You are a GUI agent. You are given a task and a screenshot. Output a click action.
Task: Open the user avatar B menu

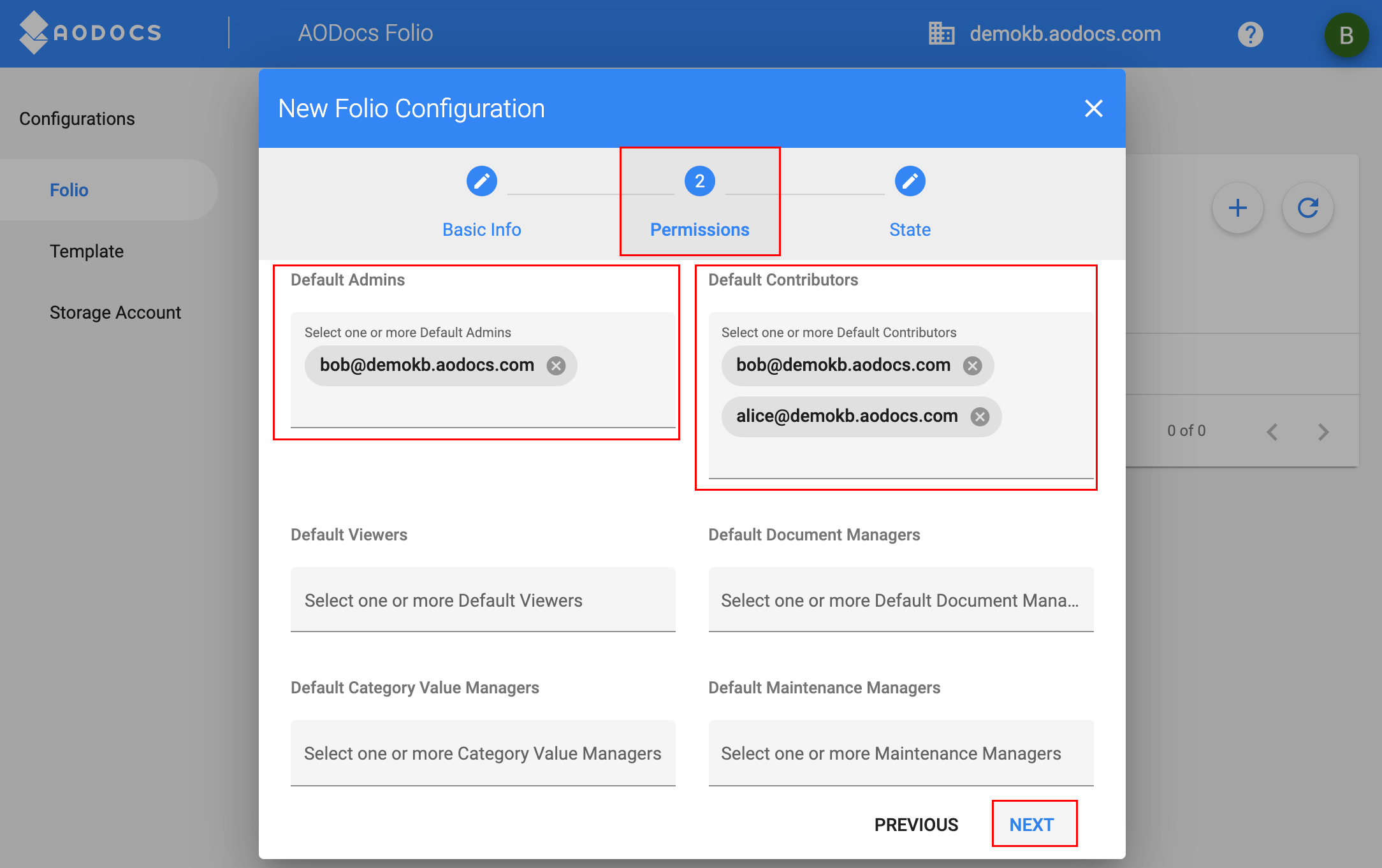tap(1346, 35)
